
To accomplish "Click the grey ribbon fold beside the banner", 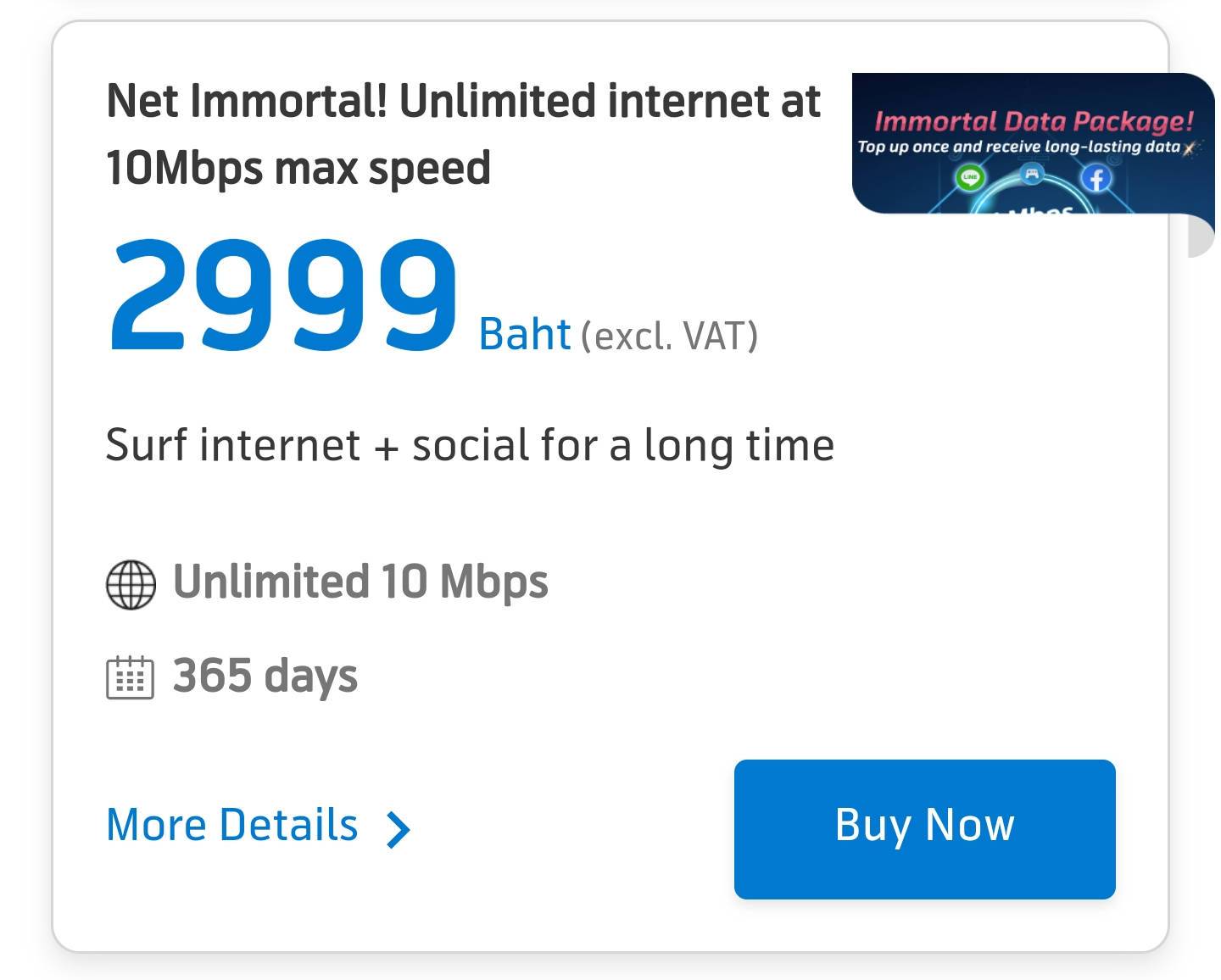I will coord(1202,237).
